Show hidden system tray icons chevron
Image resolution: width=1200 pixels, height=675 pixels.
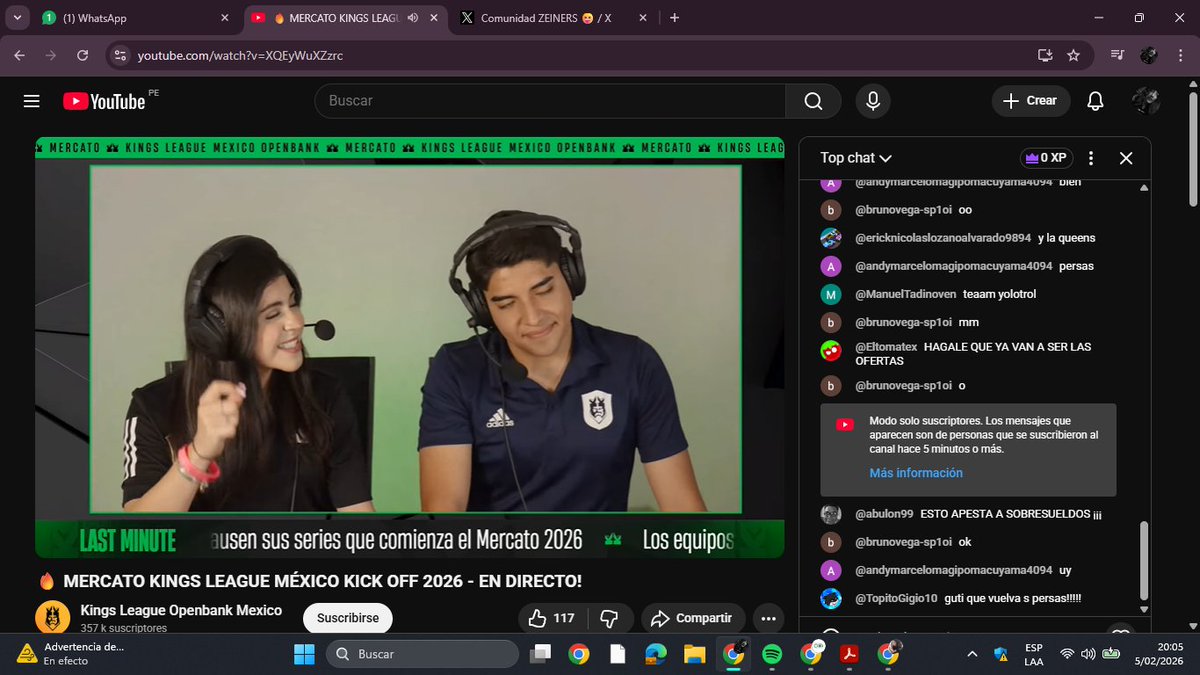point(972,654)
